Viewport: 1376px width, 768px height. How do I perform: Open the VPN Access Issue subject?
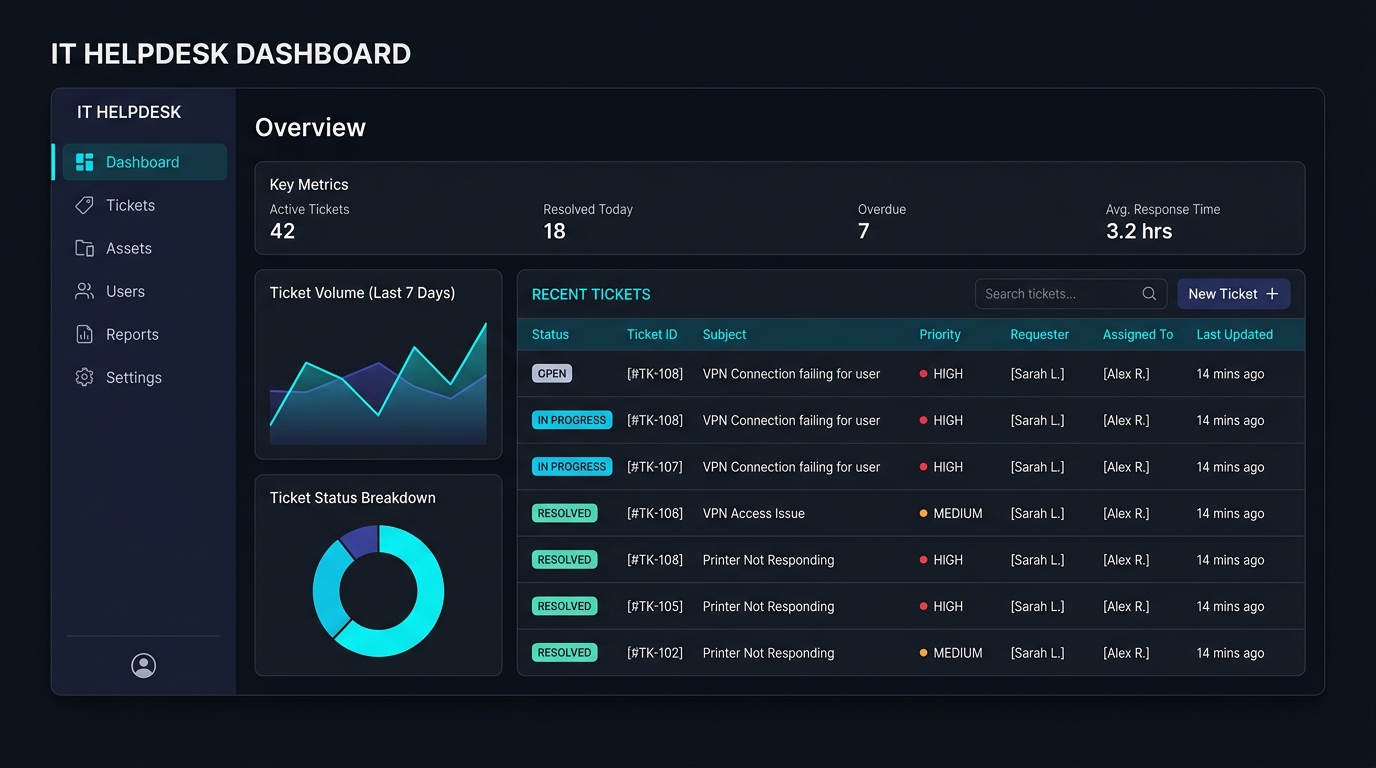(754, 513)
